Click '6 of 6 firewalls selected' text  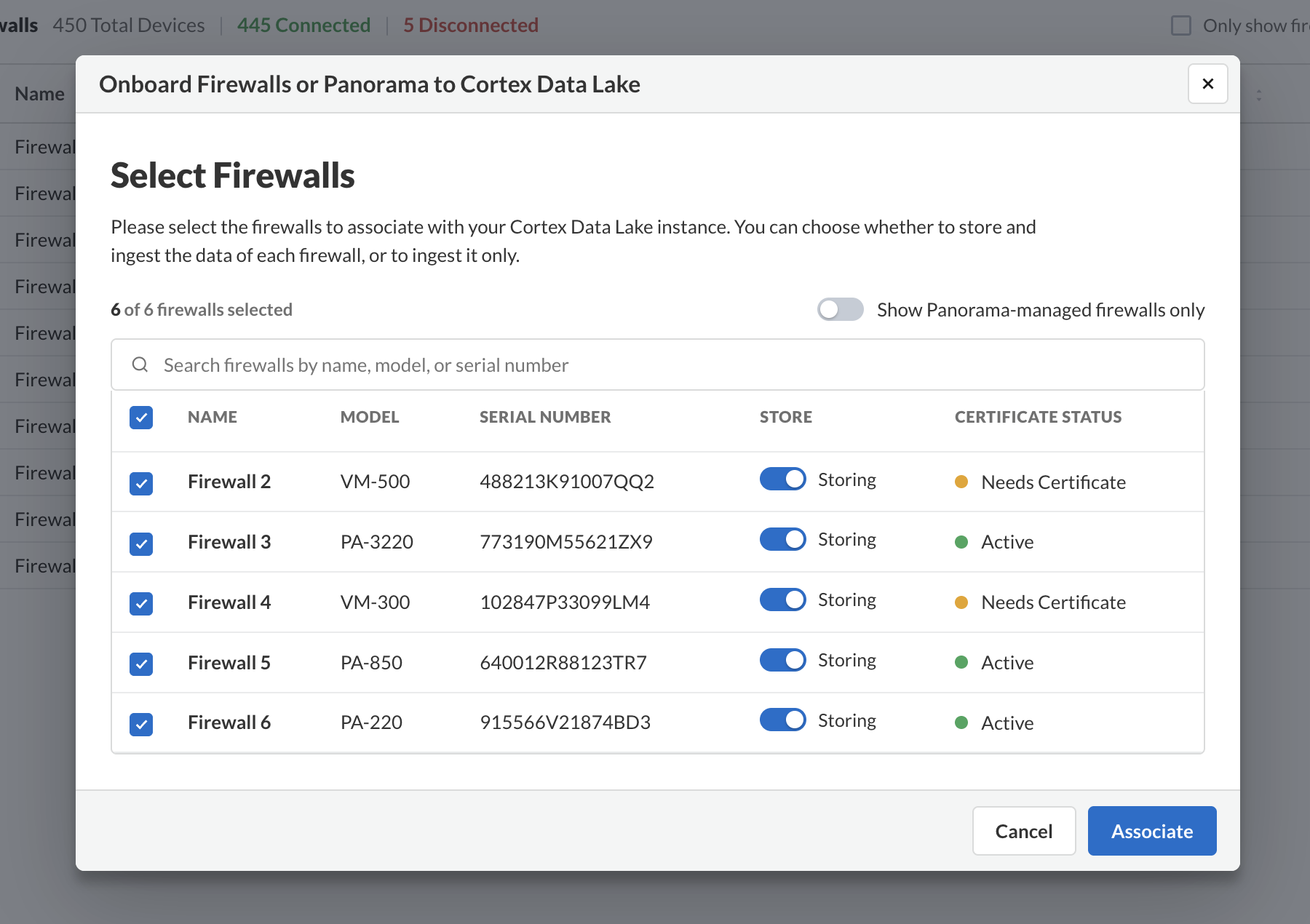202,310
